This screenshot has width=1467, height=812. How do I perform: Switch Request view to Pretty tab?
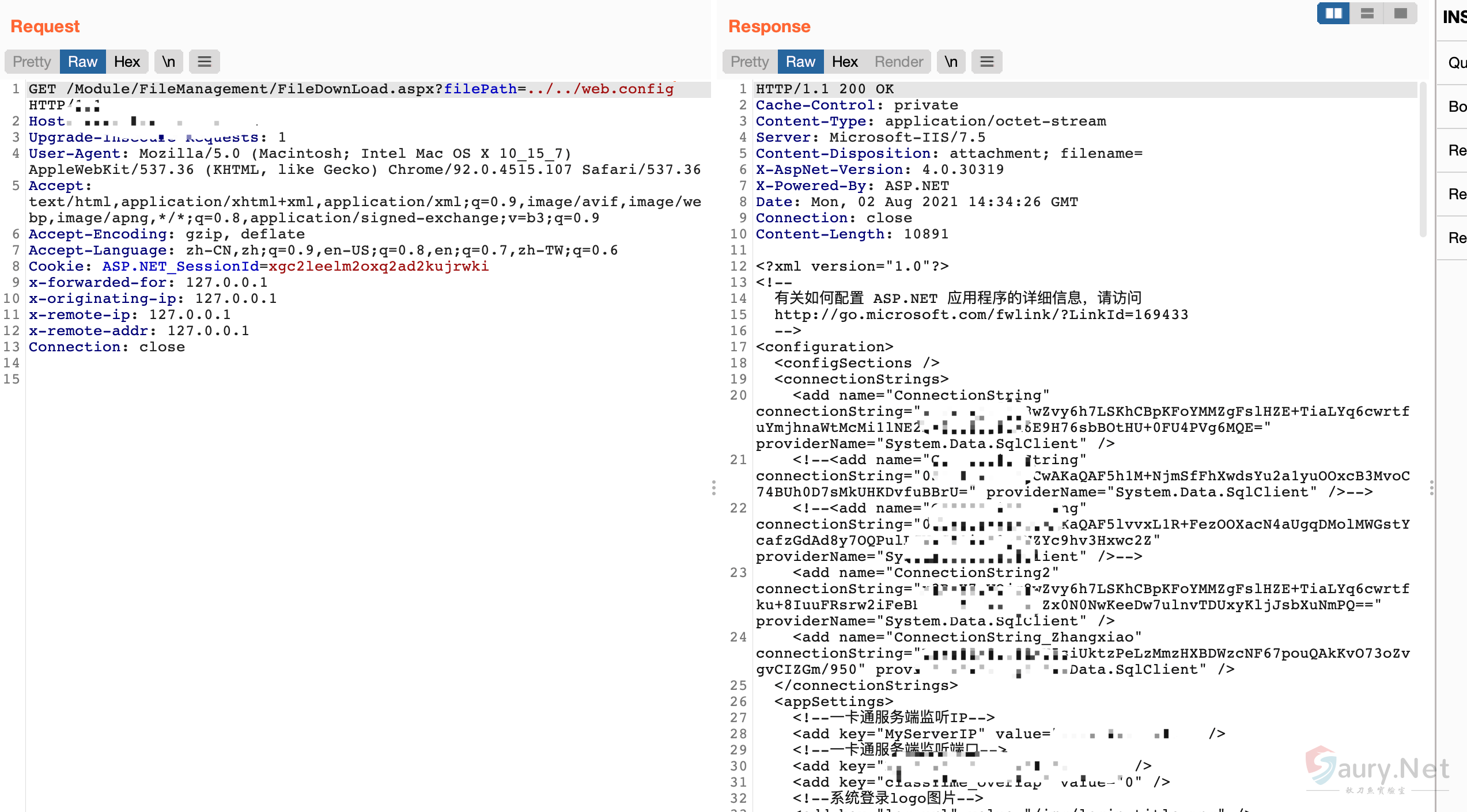click(x=32, y=62)
